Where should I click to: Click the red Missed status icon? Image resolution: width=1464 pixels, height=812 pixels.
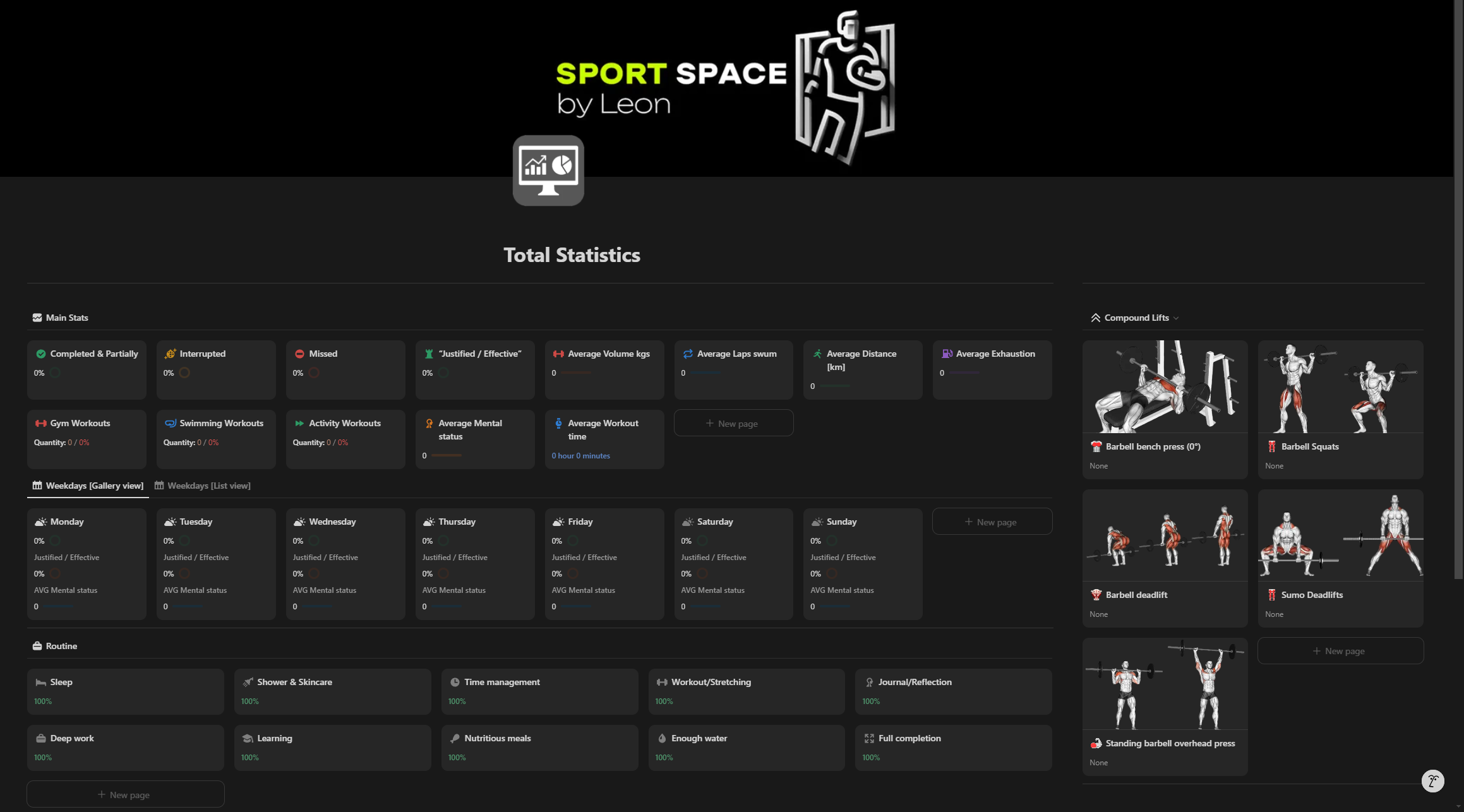[x=299, y=354]
